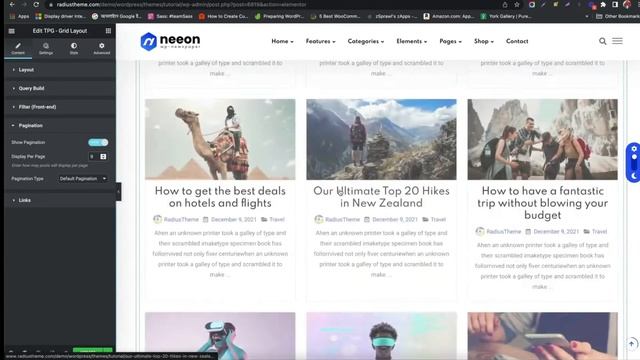The image size is (640, 360).
Task: Click RadiusTheme author under Hikes post
Action: [342, 220]
